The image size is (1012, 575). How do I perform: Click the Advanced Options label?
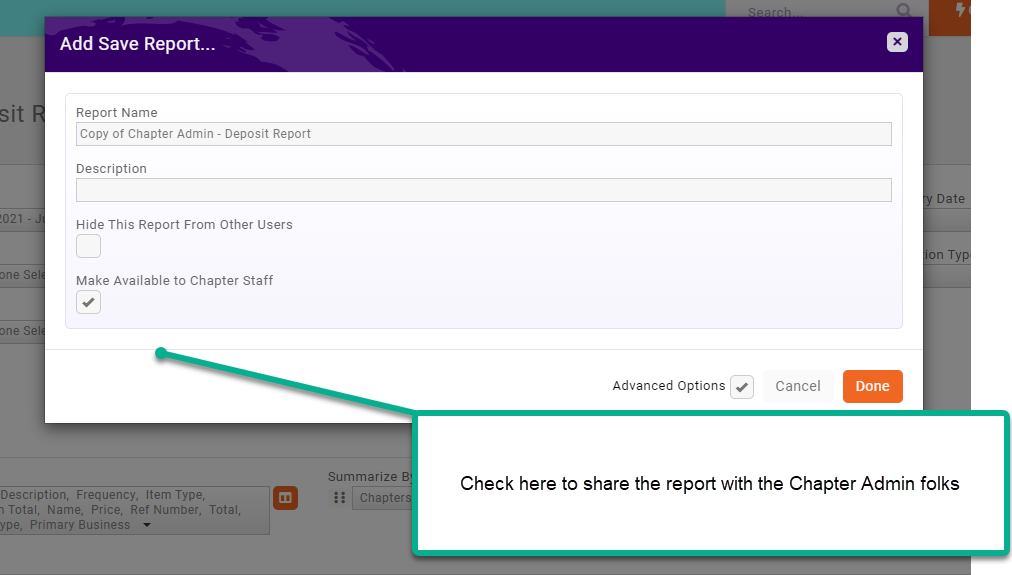668,386
